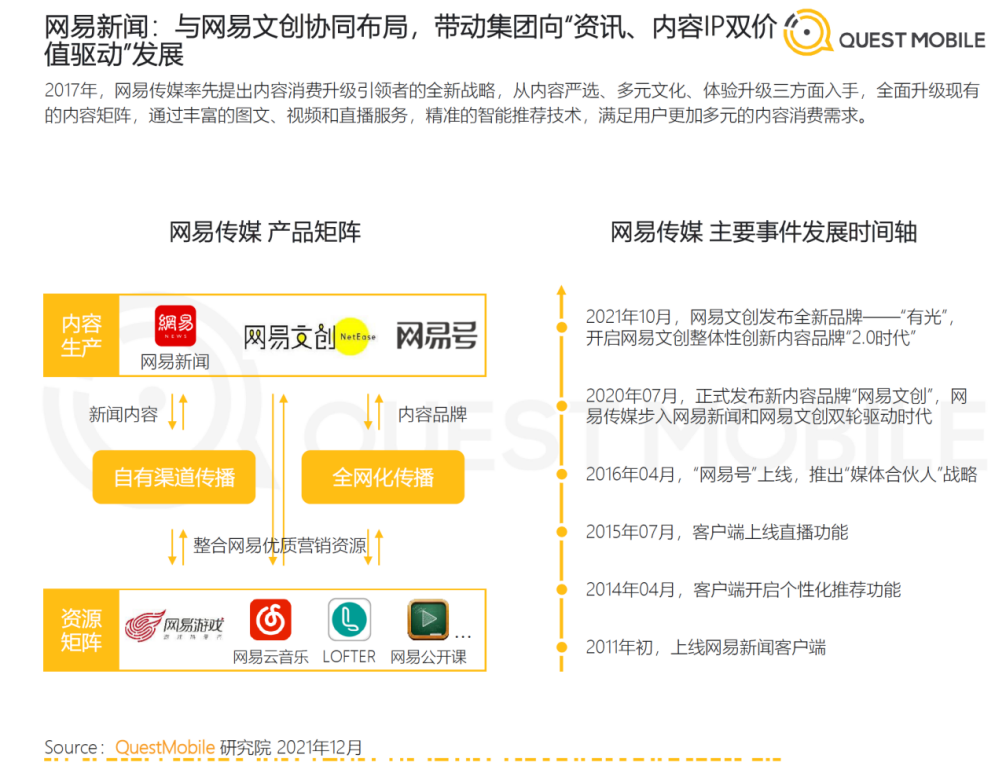Image resolution: width=995 pixels, height=766 pixels.
Task: Click the NetEase Games logo
Action: click(174, 625)
